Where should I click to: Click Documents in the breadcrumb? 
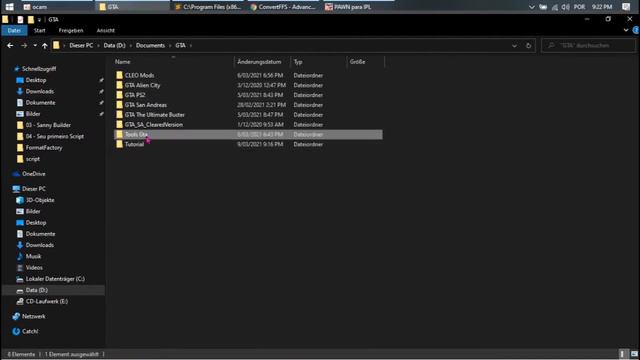point(150,45)
